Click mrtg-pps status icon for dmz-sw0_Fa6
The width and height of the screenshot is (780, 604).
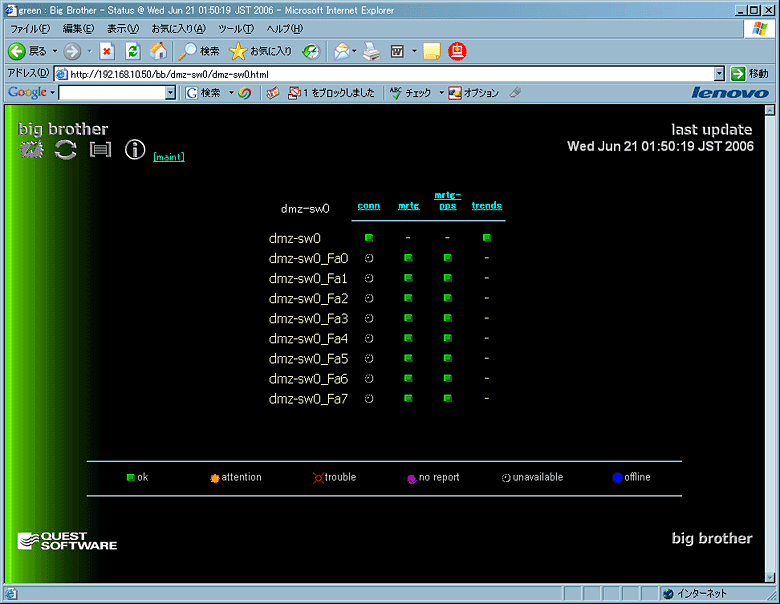coord(447,378)
